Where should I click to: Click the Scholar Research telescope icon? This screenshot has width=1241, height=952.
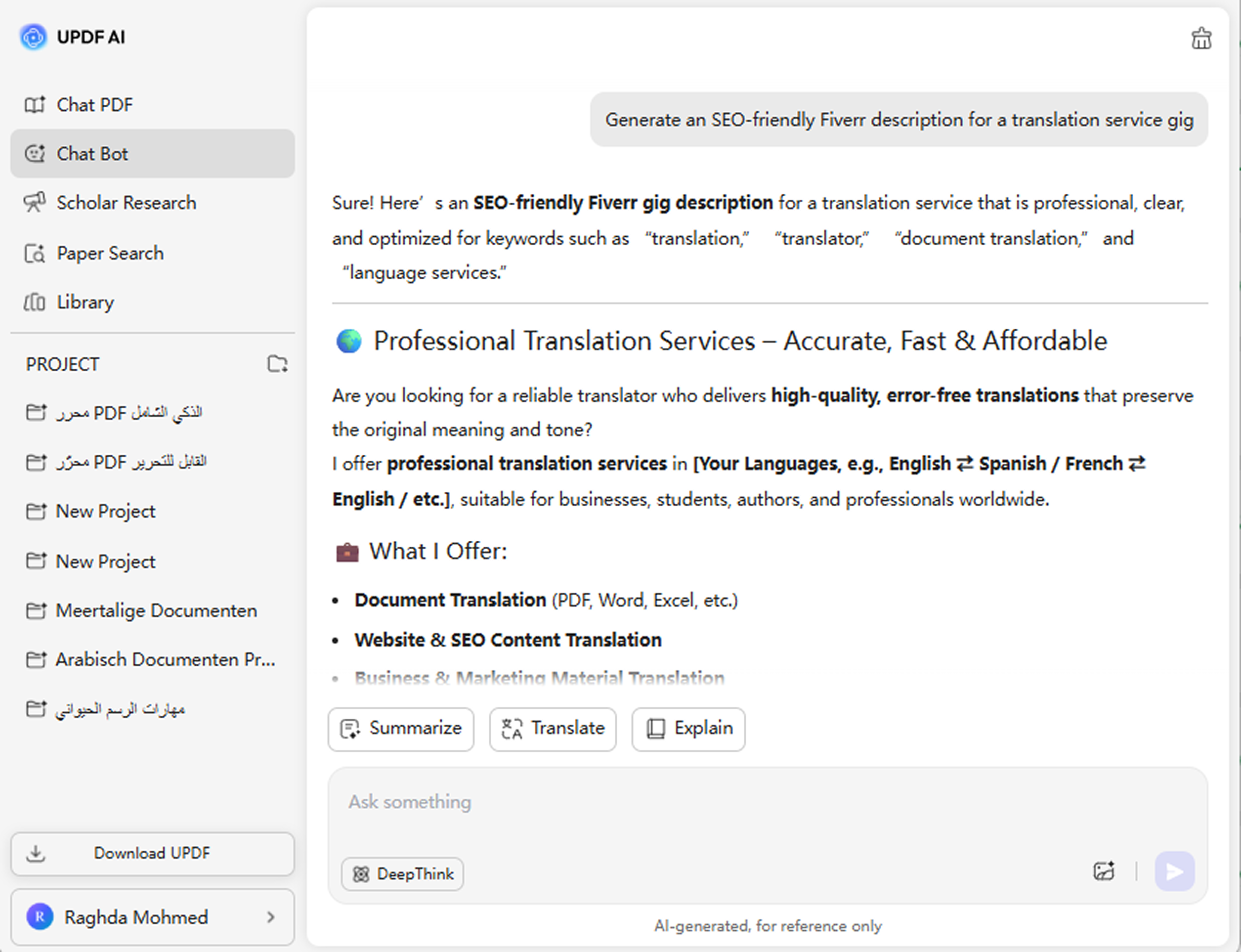tap(35, 202)
